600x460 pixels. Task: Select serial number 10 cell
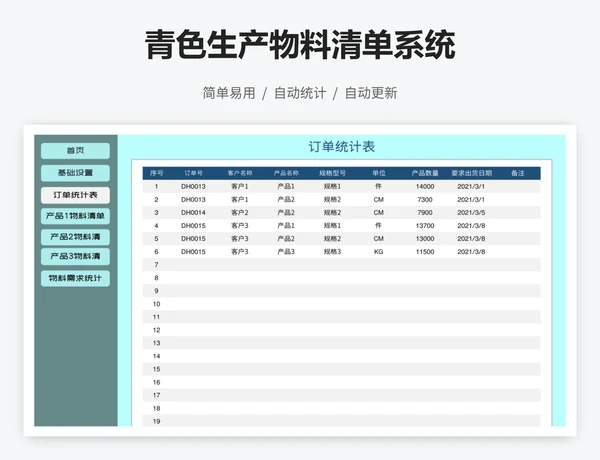(x=157, y=304)
